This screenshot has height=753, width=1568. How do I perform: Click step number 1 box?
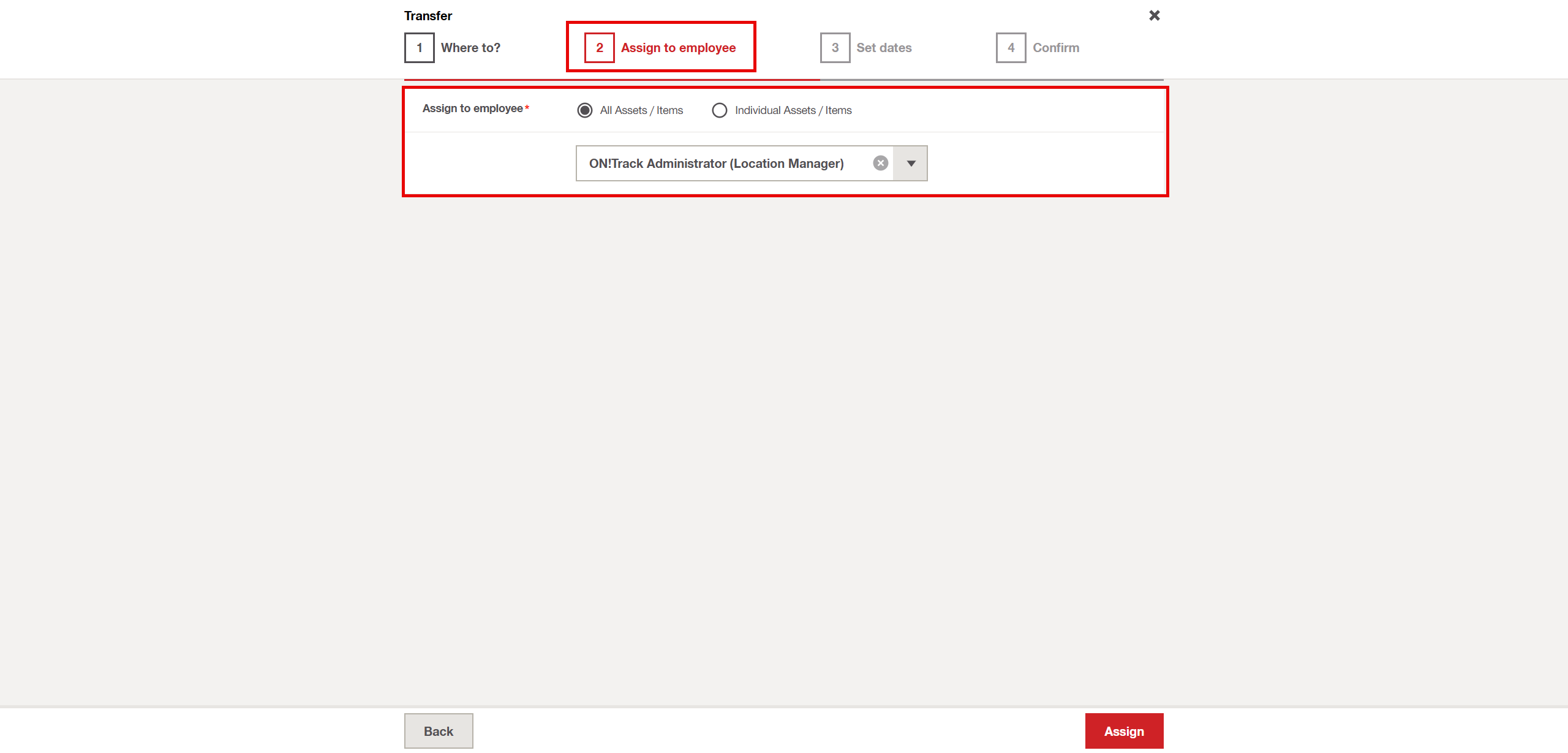pos(420,48)
